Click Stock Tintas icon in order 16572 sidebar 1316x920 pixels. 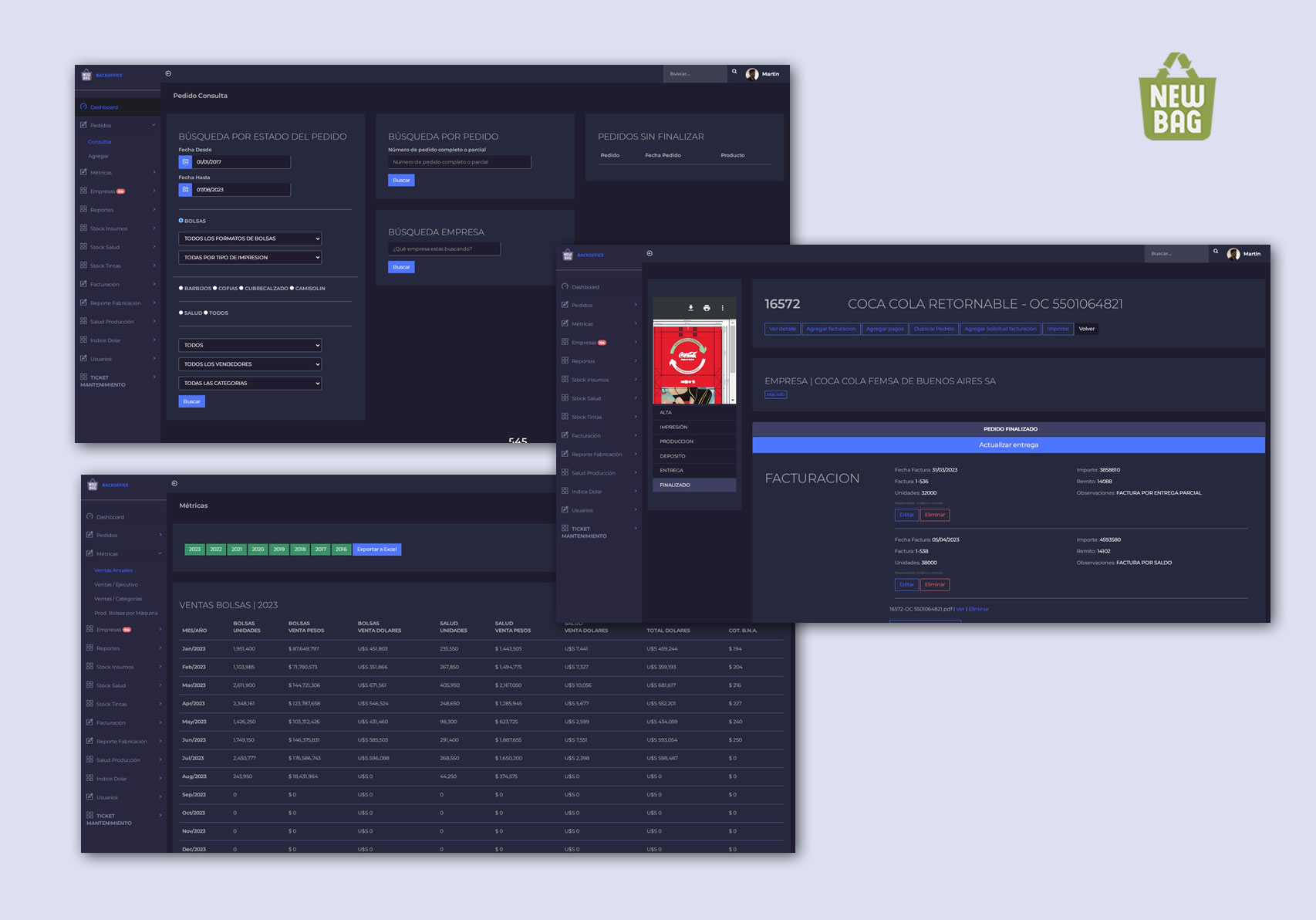click(565, 416)
